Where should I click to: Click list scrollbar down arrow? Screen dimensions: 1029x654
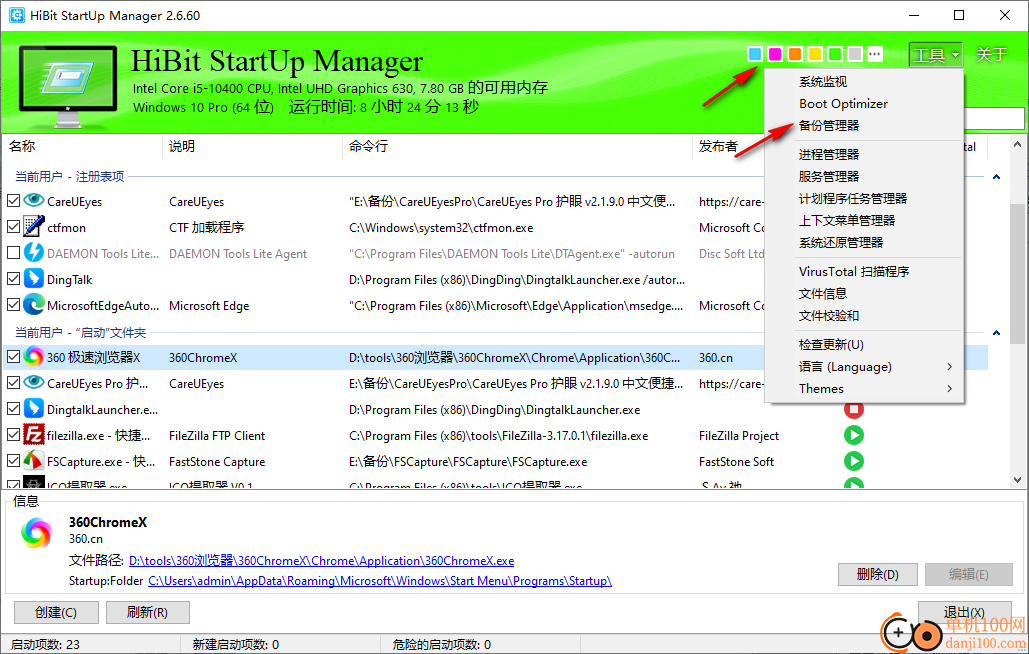(x=1017, y=480)
